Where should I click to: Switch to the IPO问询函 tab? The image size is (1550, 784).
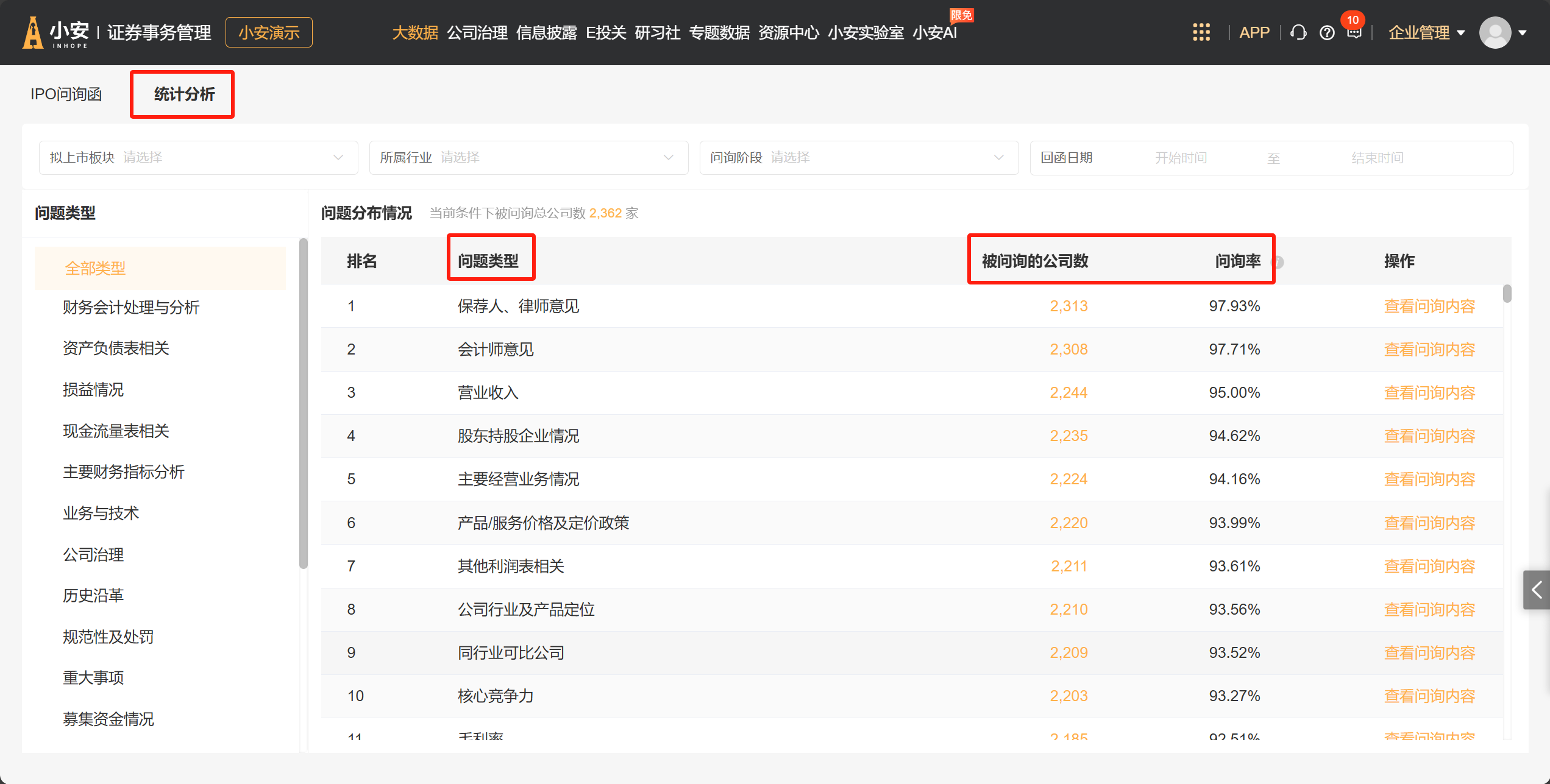click(x=66, y=94)
